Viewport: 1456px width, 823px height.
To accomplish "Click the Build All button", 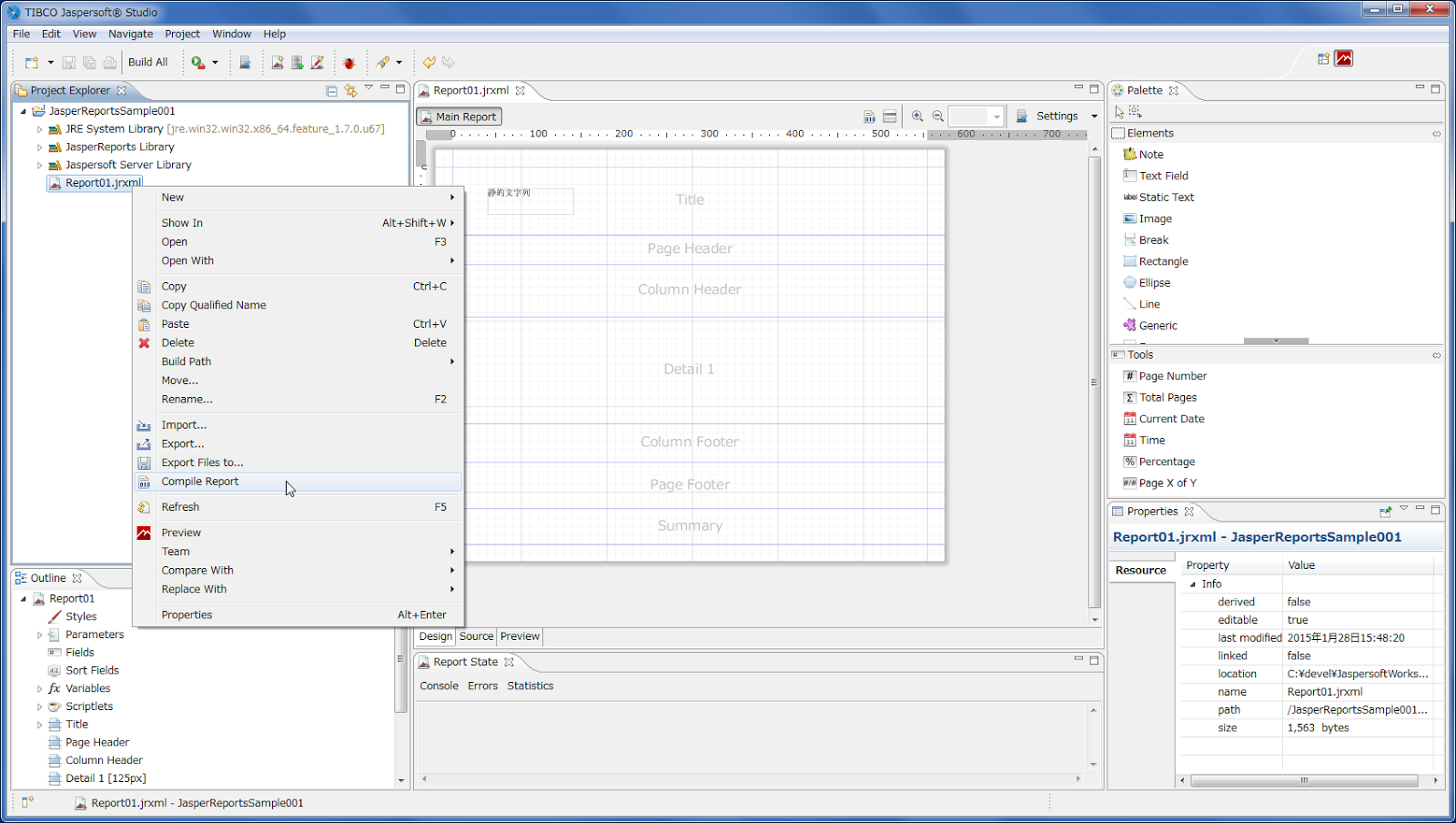I will tap(148, 62).
